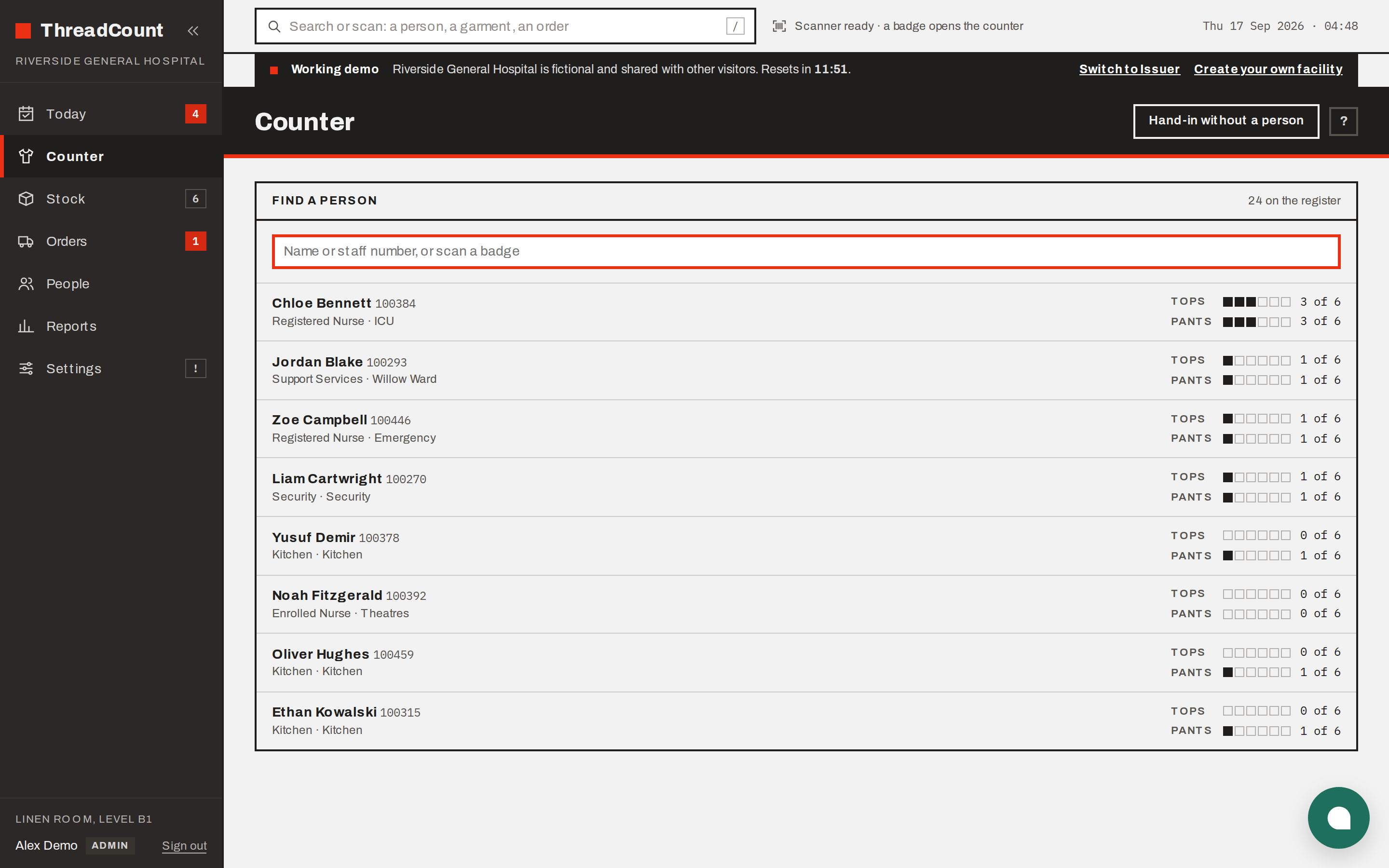The image size is (1389, 868).
Task: Click the Orders truck icon
Action: tap(26, 241)
